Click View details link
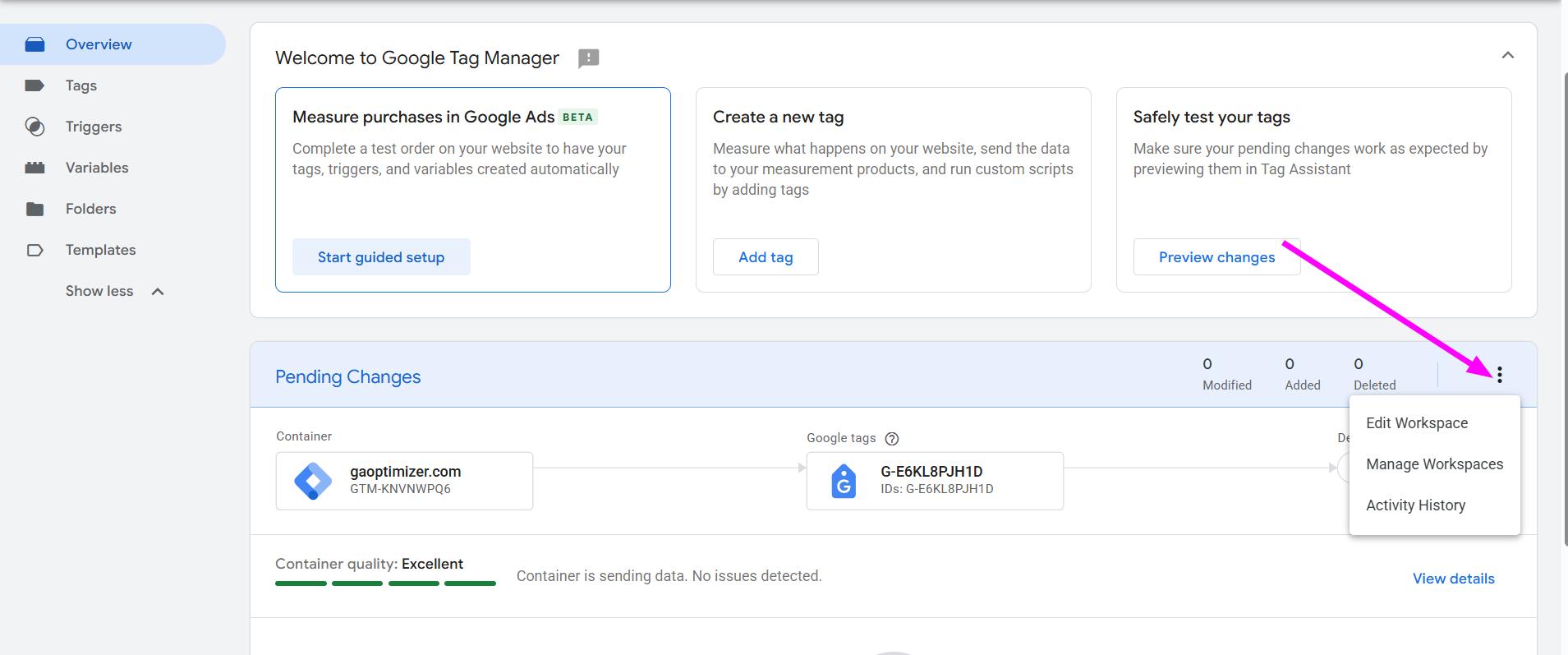This screenshot has width=1568, height=655. pyautogui.click(x=1453, y=579)
